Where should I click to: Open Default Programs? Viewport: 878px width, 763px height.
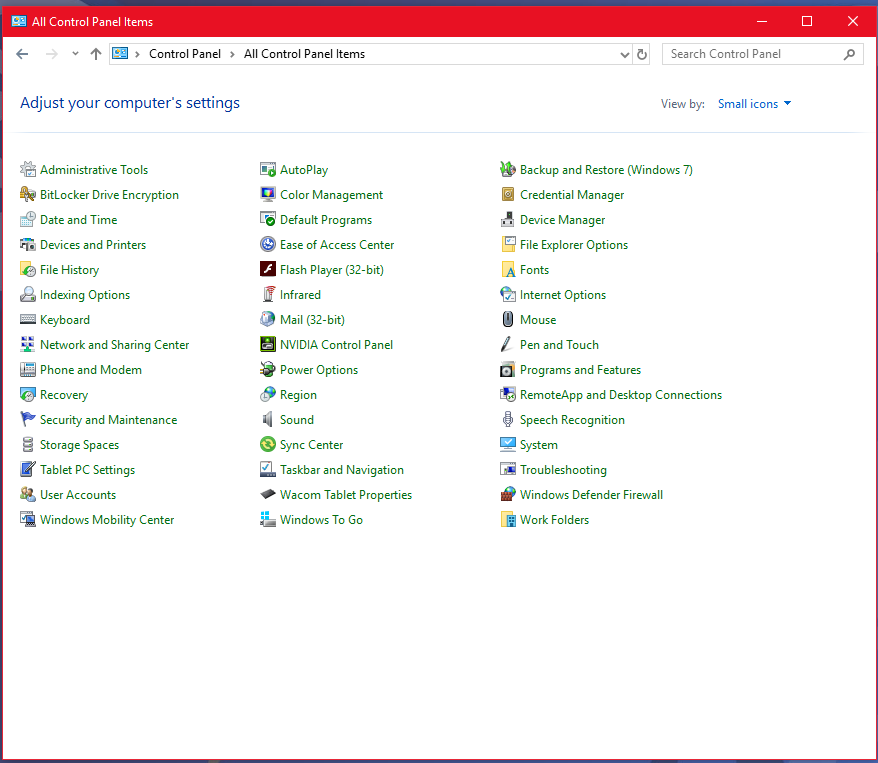click(x=326, y=220)
